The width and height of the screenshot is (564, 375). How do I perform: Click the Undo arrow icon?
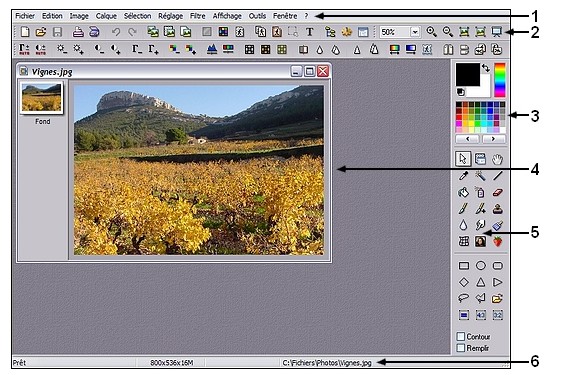116,32
